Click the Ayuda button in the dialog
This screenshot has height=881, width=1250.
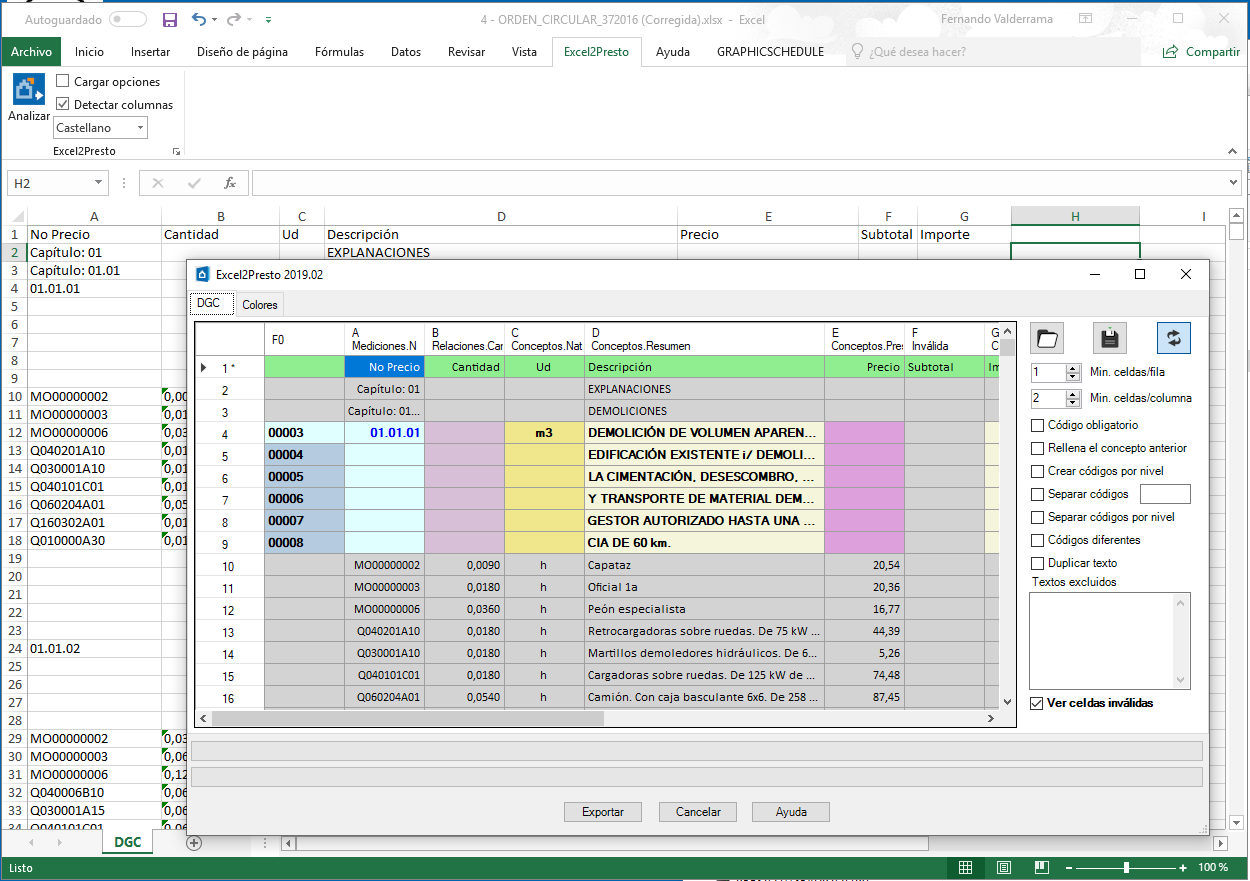pyautogui.click(x=791, y=812)
